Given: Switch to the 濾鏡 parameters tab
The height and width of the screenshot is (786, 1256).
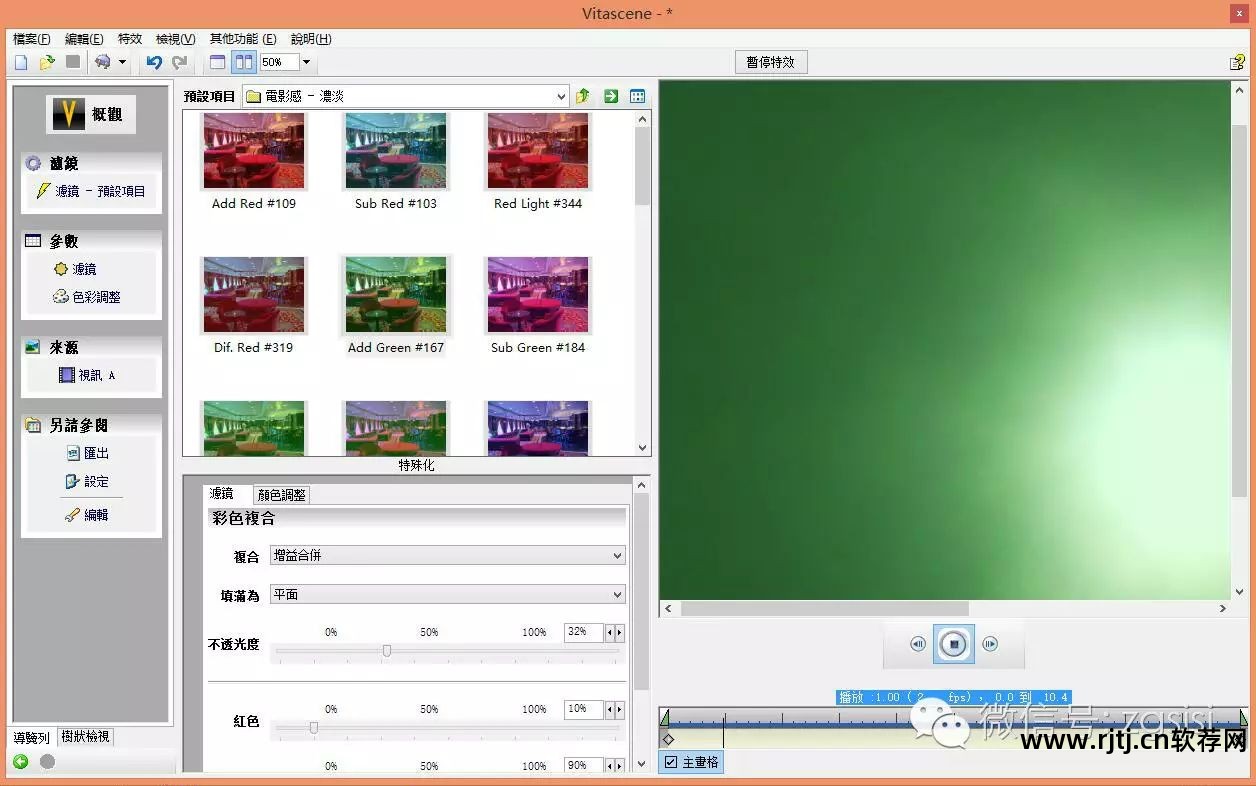Looking at the screenshot, I should [221, 494].
